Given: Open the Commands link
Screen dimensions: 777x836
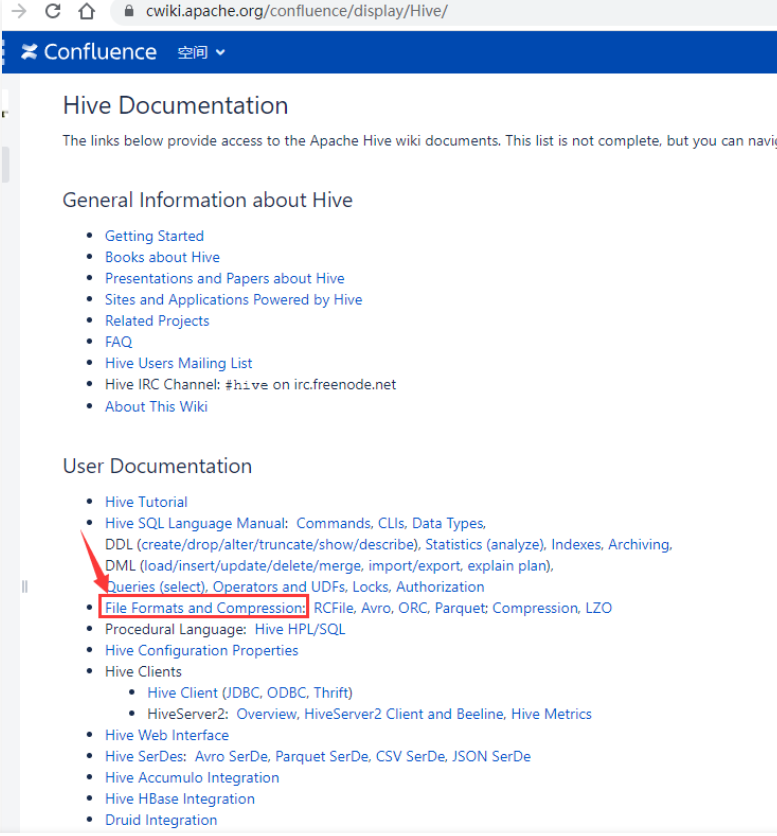Looking at the screenshot, I should pos(334,524).
